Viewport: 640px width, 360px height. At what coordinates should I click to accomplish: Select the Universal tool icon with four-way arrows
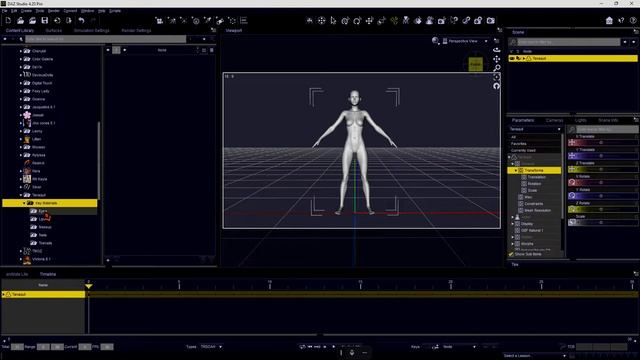point(322,20)
